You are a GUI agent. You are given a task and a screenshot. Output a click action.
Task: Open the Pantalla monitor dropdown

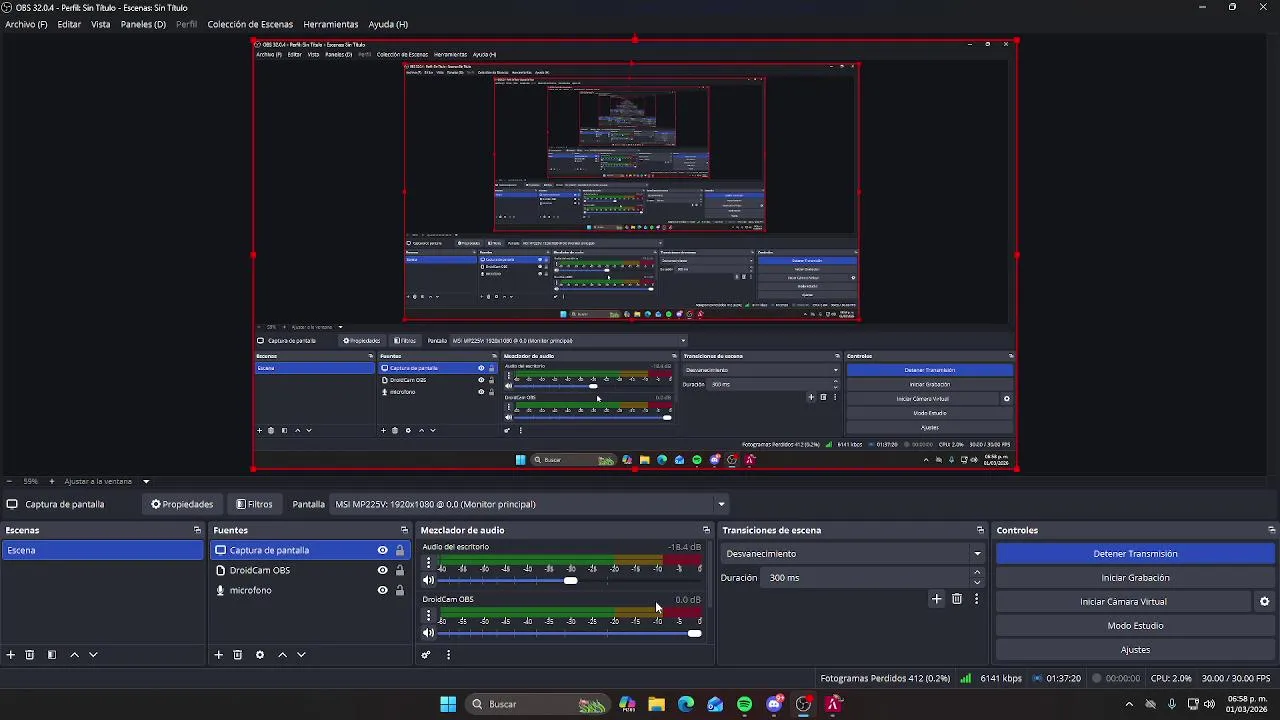[530, 504]
